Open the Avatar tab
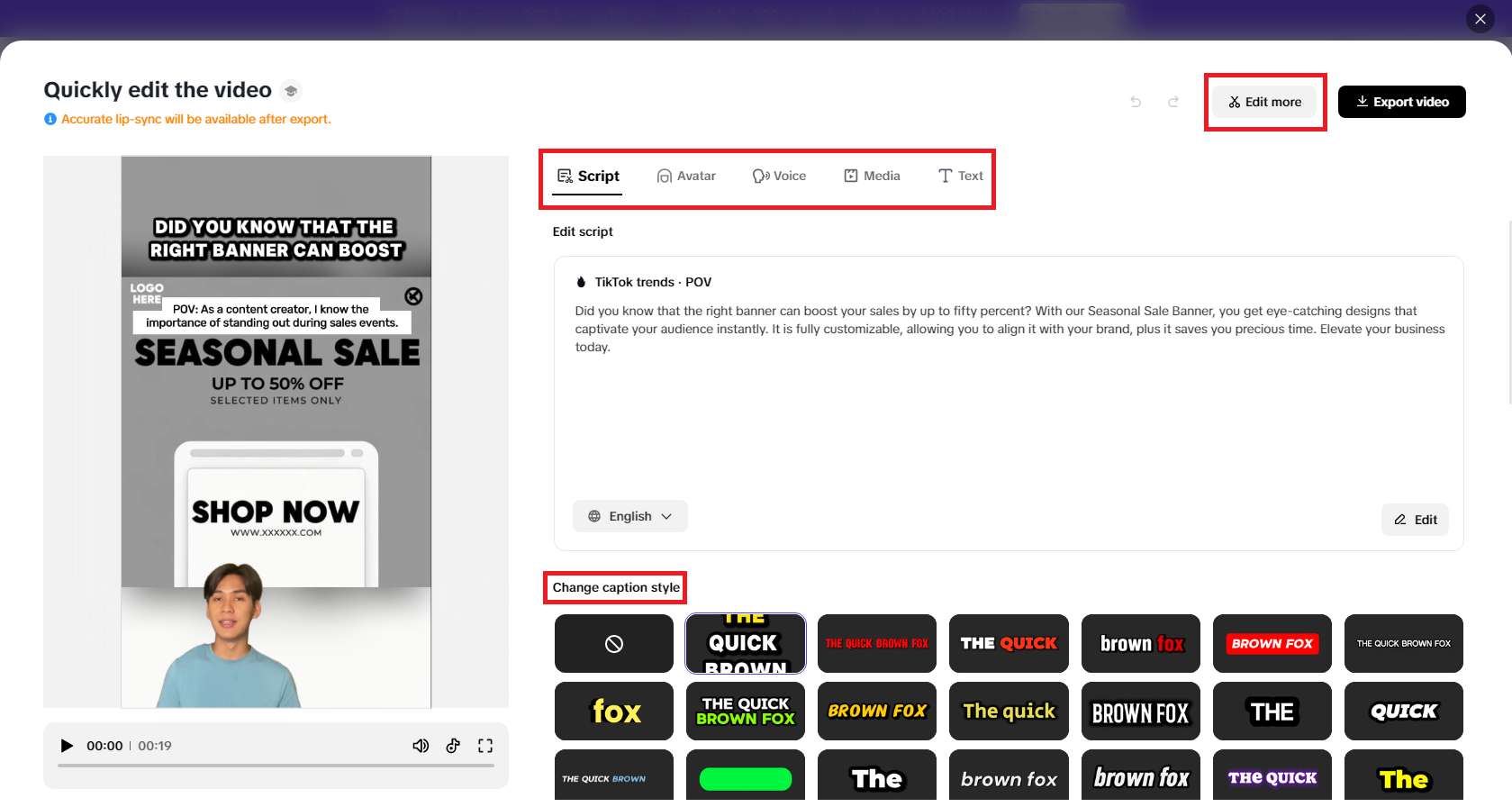Viewport: 1512px width, 807px height. (x=686, y=176)
